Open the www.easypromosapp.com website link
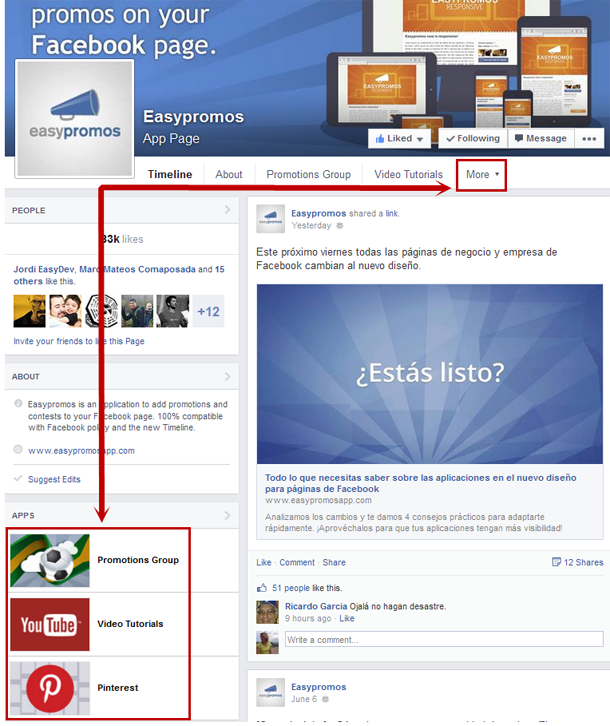610x726 pixels. click(x=81, y=451)
